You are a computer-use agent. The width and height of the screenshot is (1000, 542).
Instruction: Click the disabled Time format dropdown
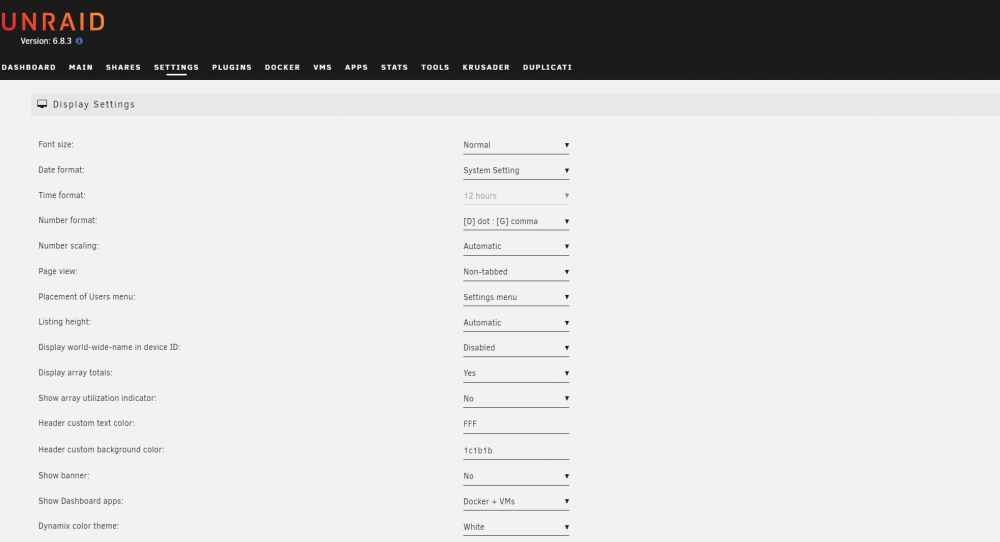(516, 196)
